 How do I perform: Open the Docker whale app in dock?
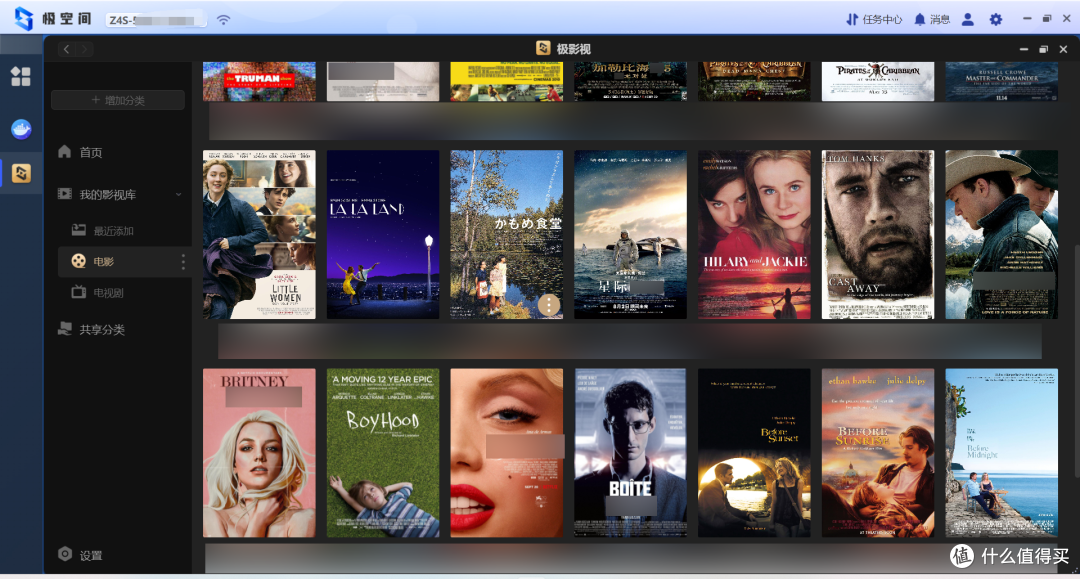[21, 129]
